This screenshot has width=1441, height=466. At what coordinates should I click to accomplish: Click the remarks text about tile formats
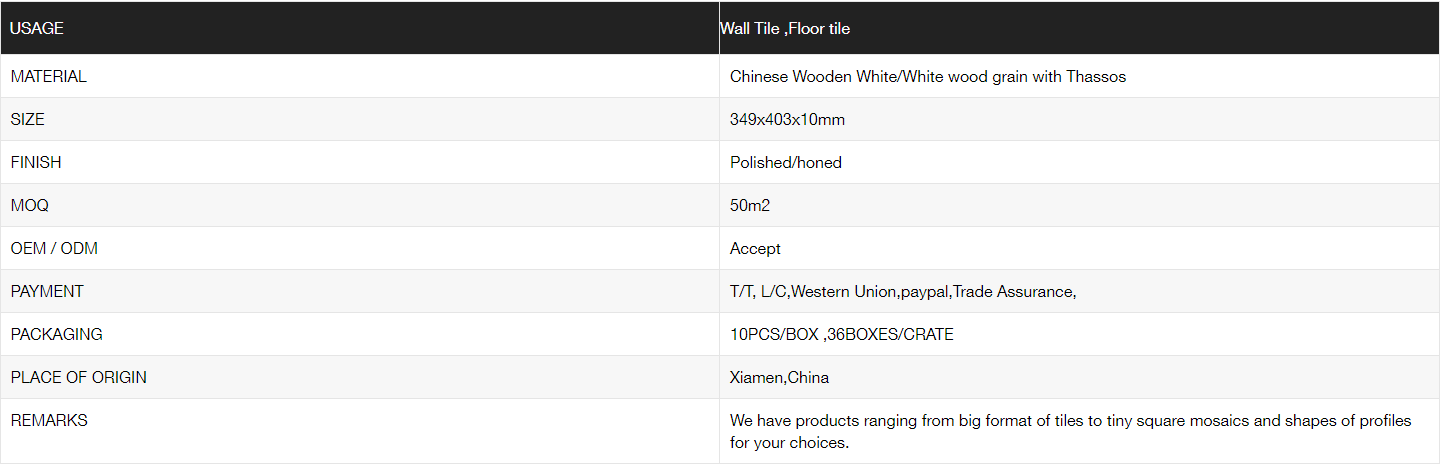[x=1070, y=431]
